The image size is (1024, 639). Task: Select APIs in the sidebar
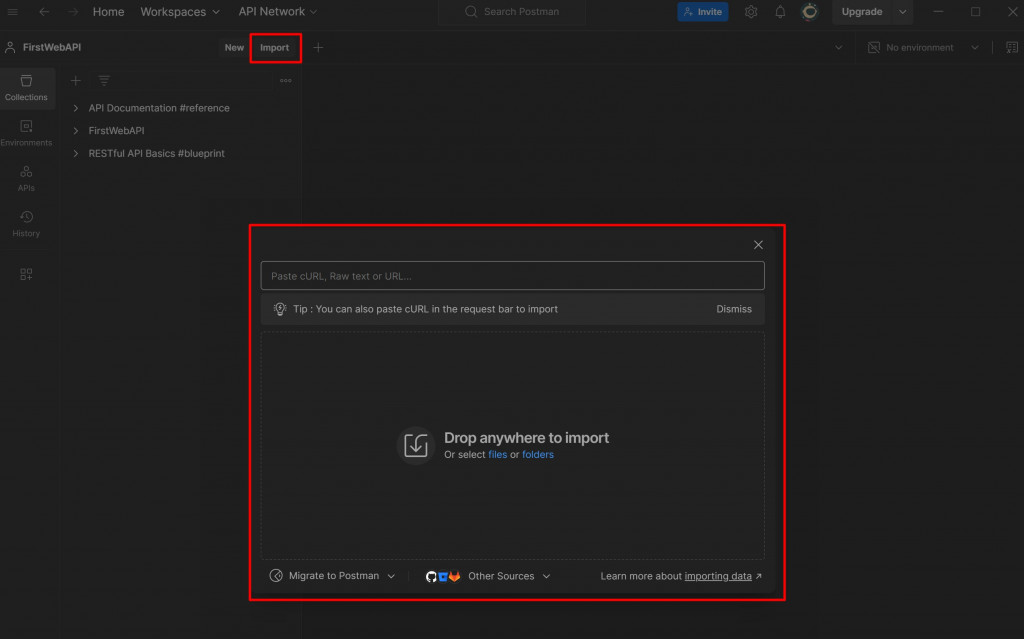[26, 178]
